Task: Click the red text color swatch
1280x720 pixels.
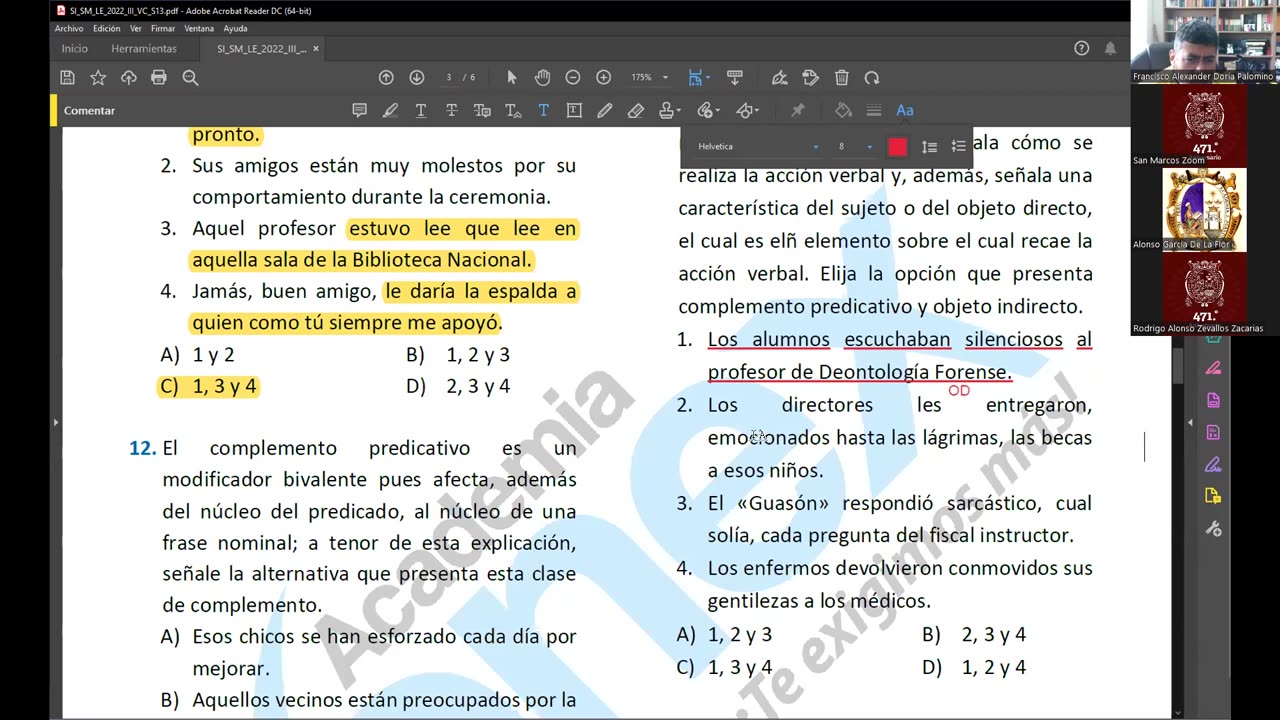Action: pos(897,147)
